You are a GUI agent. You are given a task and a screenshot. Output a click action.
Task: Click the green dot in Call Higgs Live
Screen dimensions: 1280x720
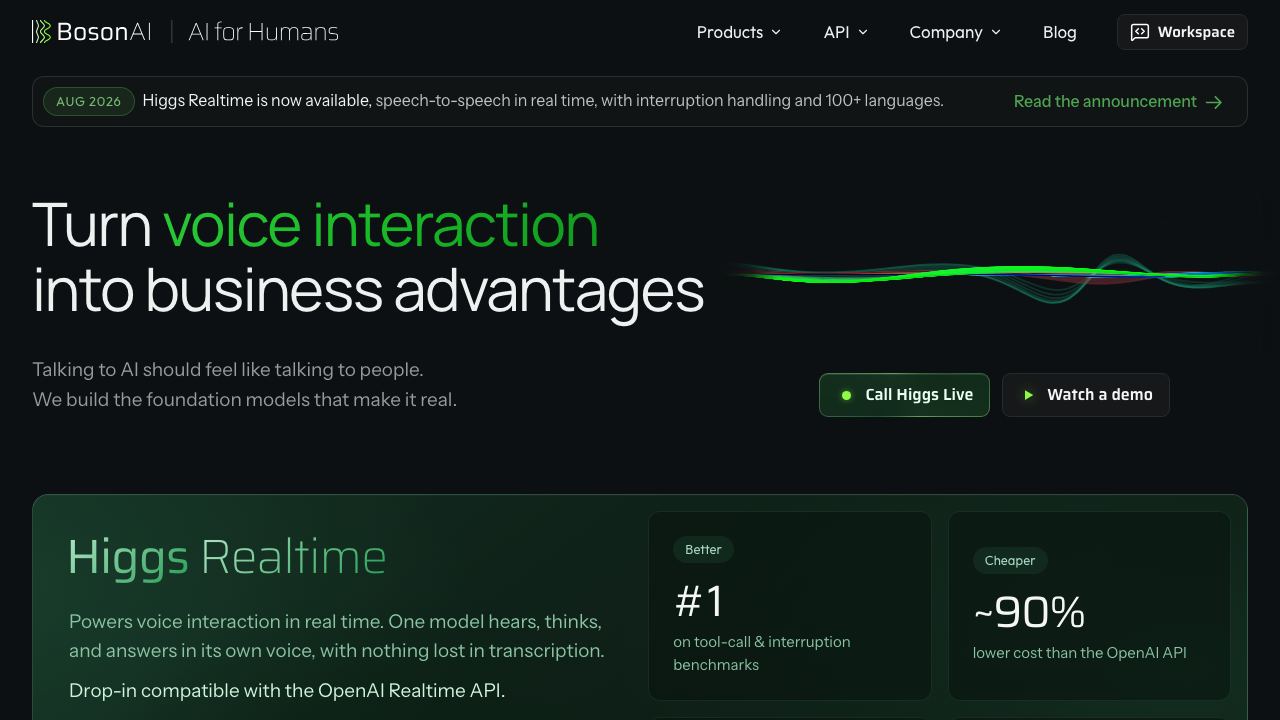click(846, 395)
